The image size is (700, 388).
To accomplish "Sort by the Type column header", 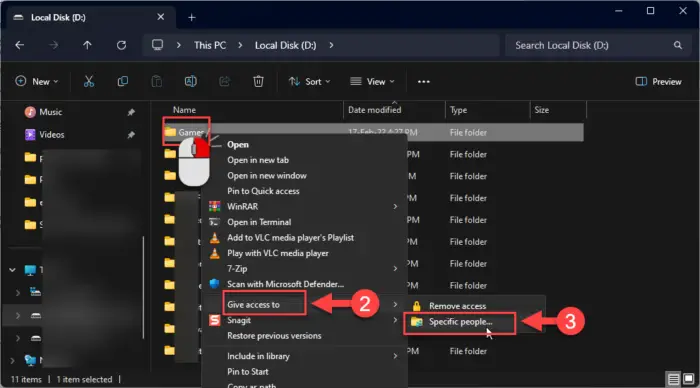I will tap(458, 110).
